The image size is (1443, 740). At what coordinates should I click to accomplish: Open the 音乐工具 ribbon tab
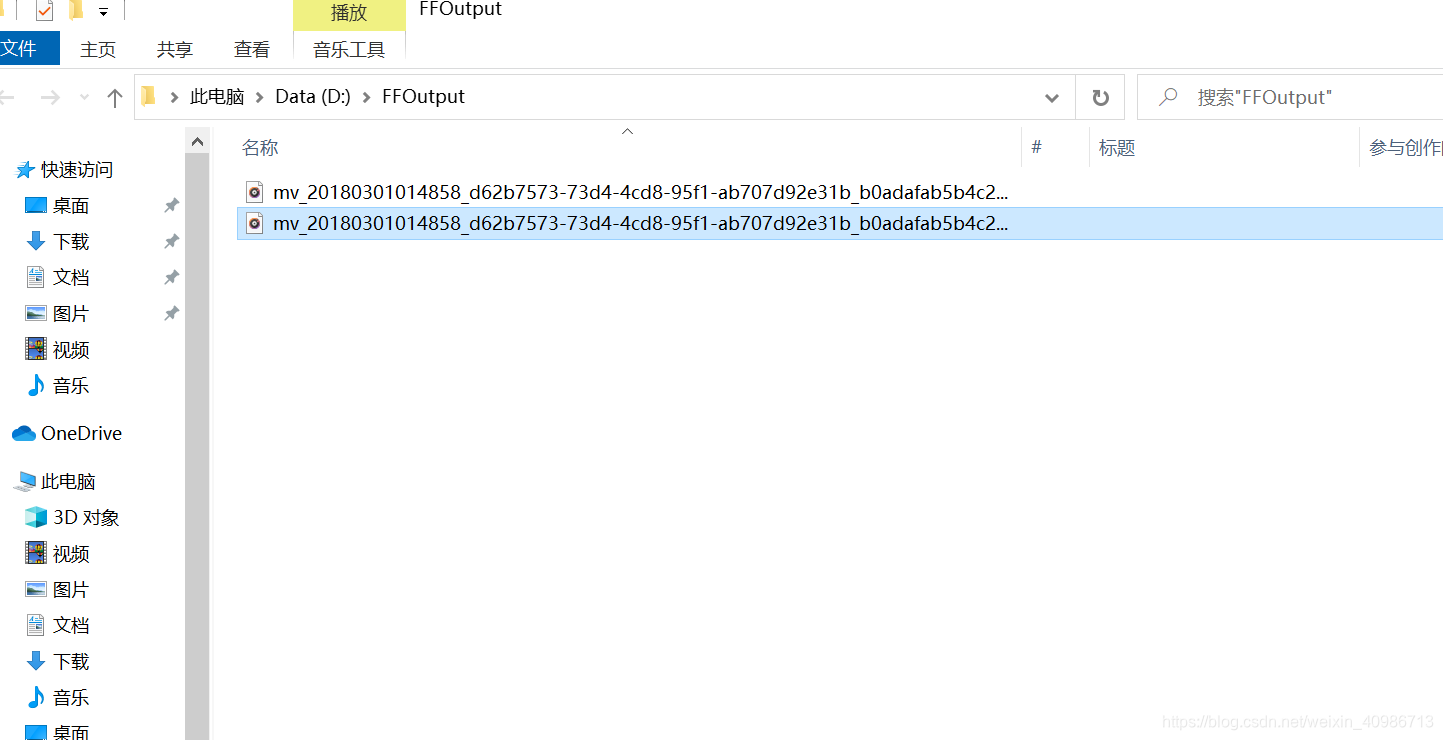click(349, 49)
